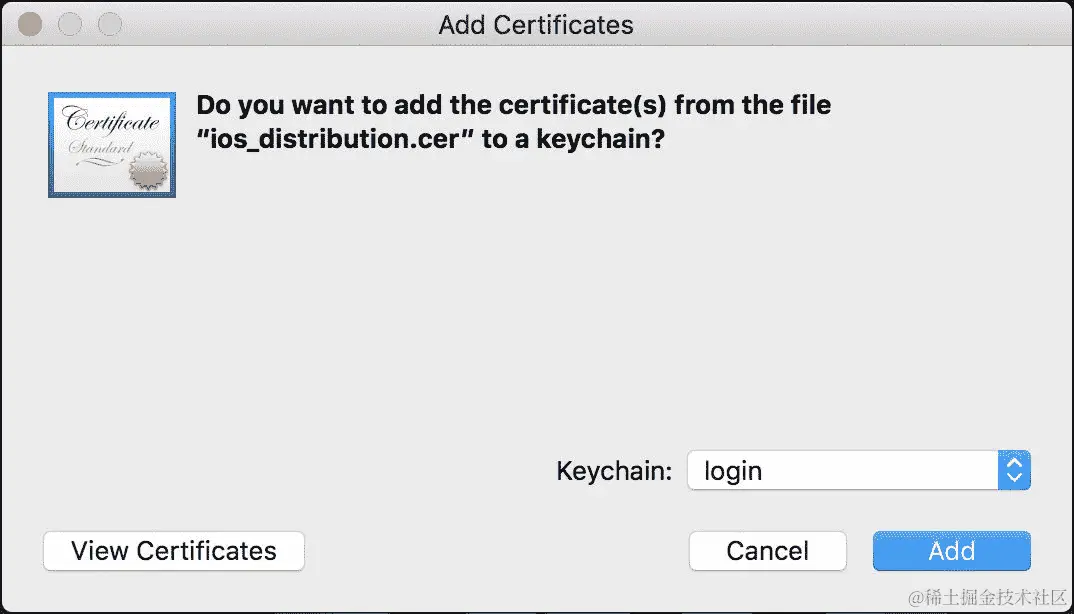Click the Certificate Standard document icon

pos(111,144)
